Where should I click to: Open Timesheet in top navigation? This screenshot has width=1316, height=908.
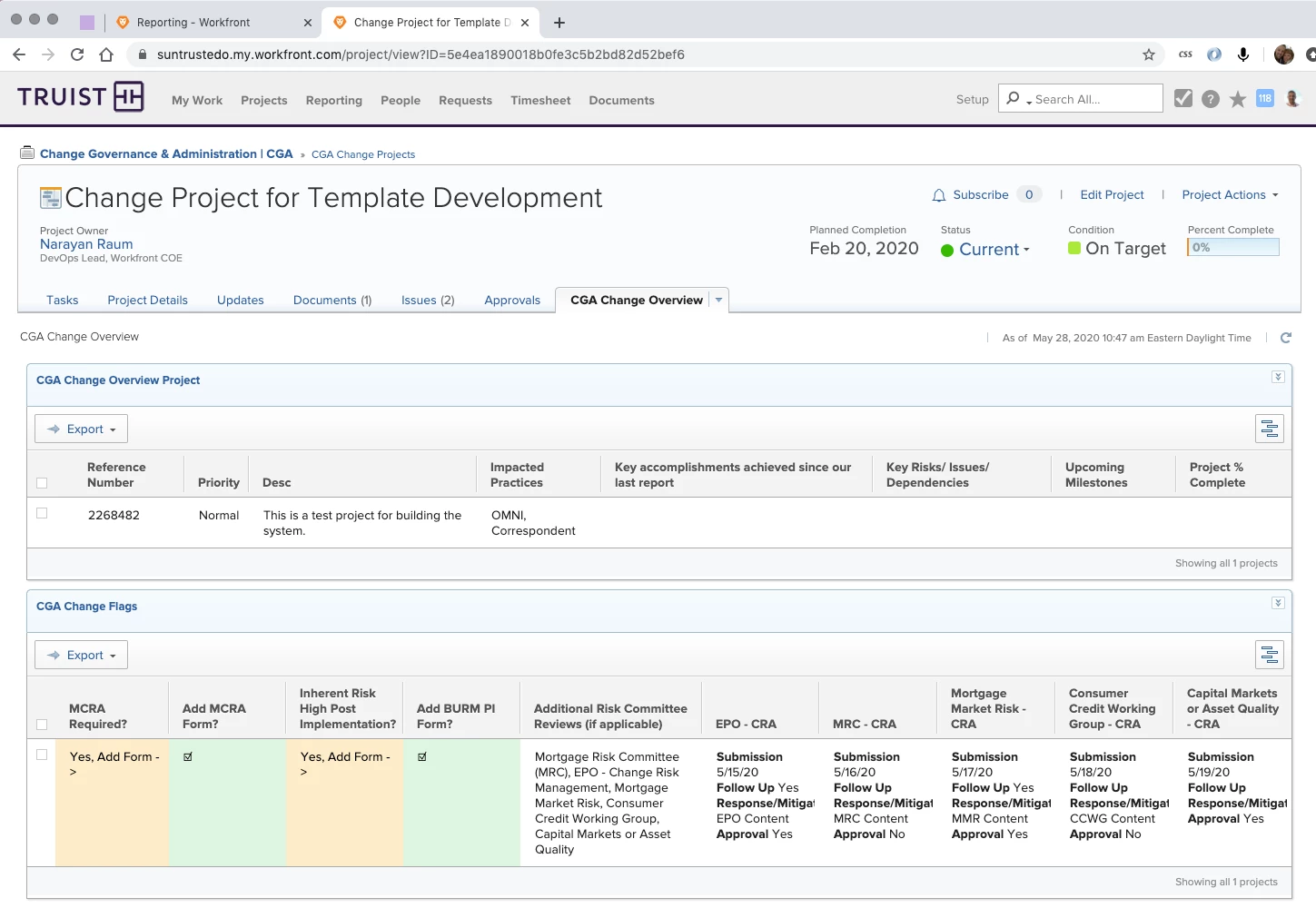pyautogui.click(x=540, y=101)
